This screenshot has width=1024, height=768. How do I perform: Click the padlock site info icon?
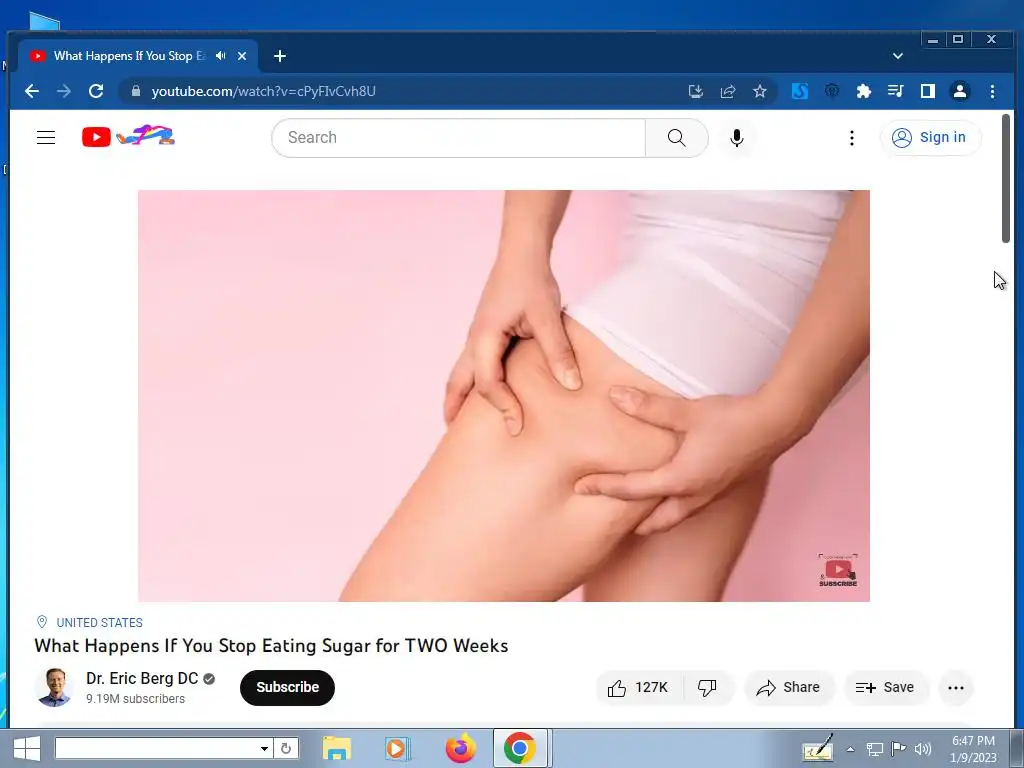(x=136, y=91)
